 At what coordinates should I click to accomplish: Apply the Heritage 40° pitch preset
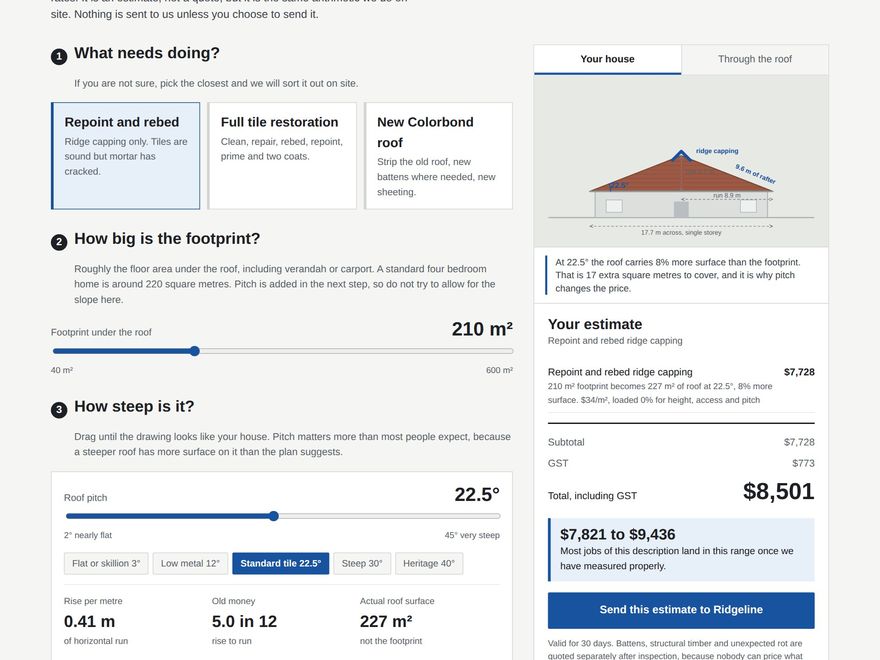[429, 563]
